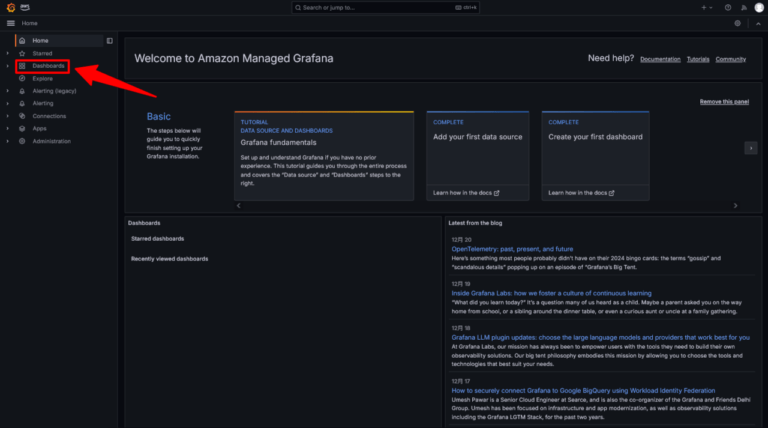
Task: Open OpenTelemetry: past, present, and future post
Action: coord(512,249)
